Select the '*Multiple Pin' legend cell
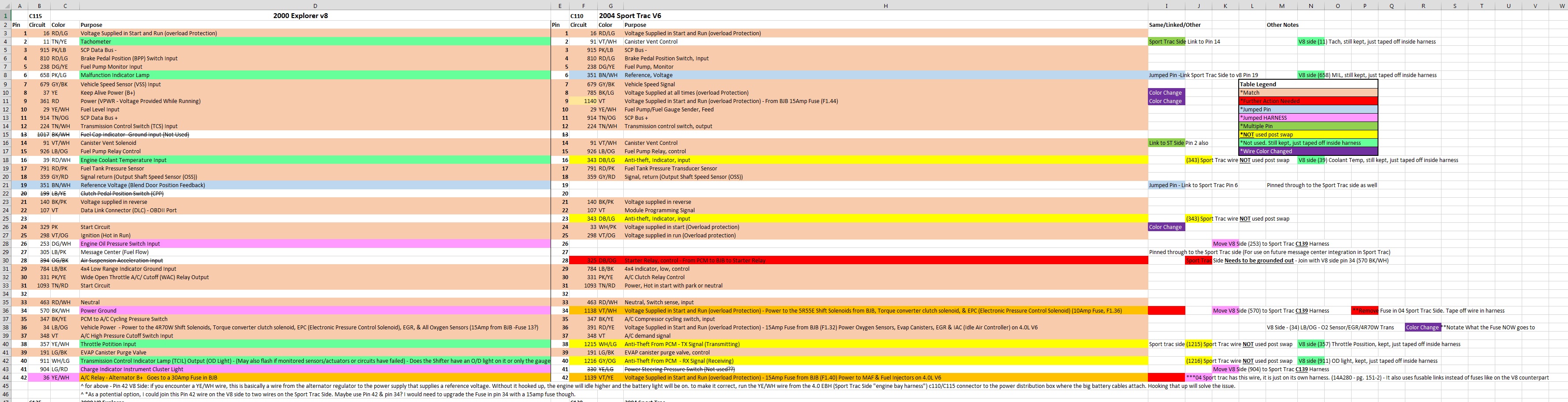Screen dimensions: 1568x402 [x=1308, y=126]
